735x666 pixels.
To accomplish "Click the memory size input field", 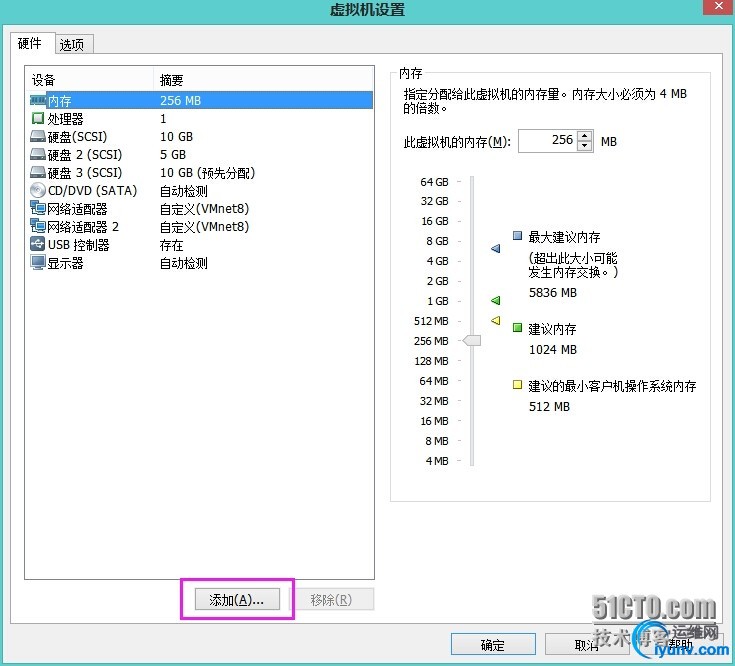I will coord(548,141).
